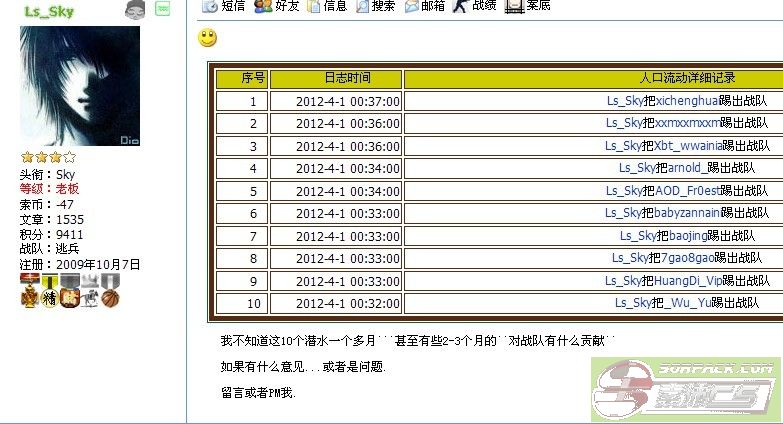Open Ls_Sky username profile link
The height and width of the screenshot is (424, 783).
click(48, 11)
